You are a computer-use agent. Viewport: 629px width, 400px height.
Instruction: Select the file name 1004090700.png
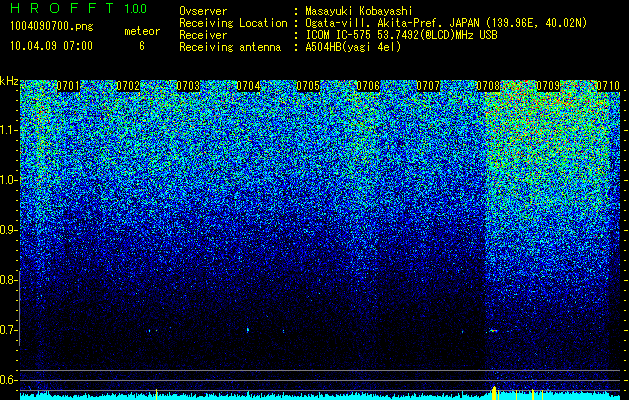(x=52, y=27)
